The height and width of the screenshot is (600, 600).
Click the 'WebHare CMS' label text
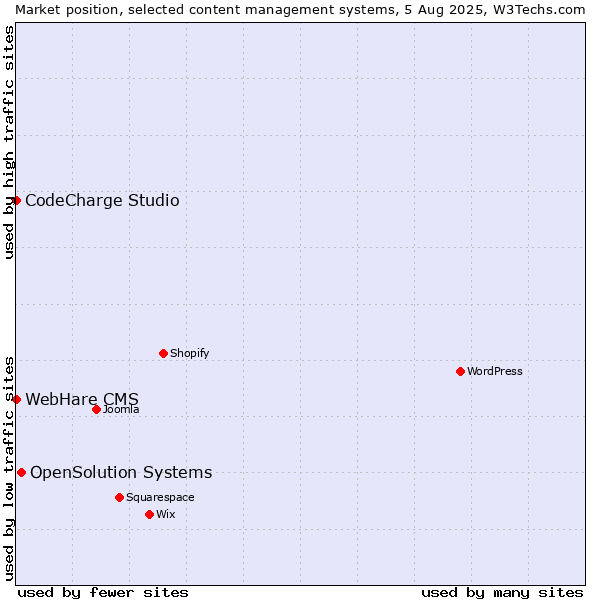[x=82, y=399]
